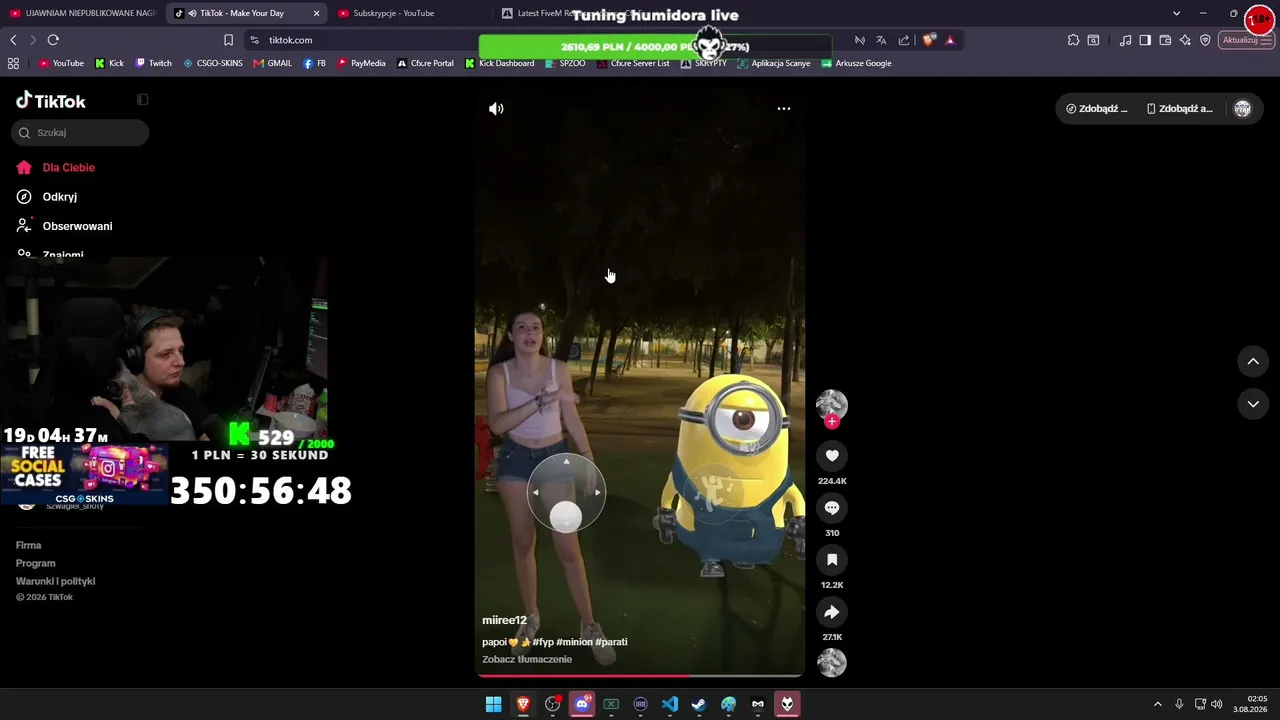Screen dimensions: 1280x720
Task: Go to the previous video with up chevron
Action: [x=1253, y=362]
